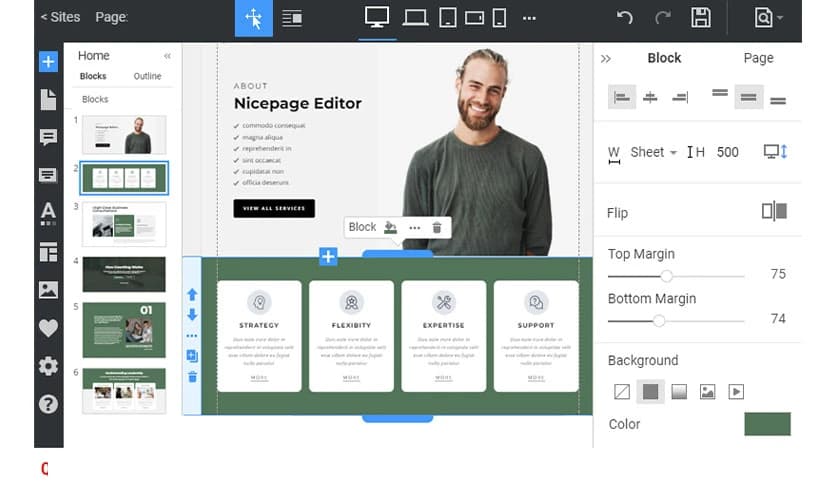The width and height of the screenshot is (836, 484).
Task: Align content to bottom
Action: (778, 100)
